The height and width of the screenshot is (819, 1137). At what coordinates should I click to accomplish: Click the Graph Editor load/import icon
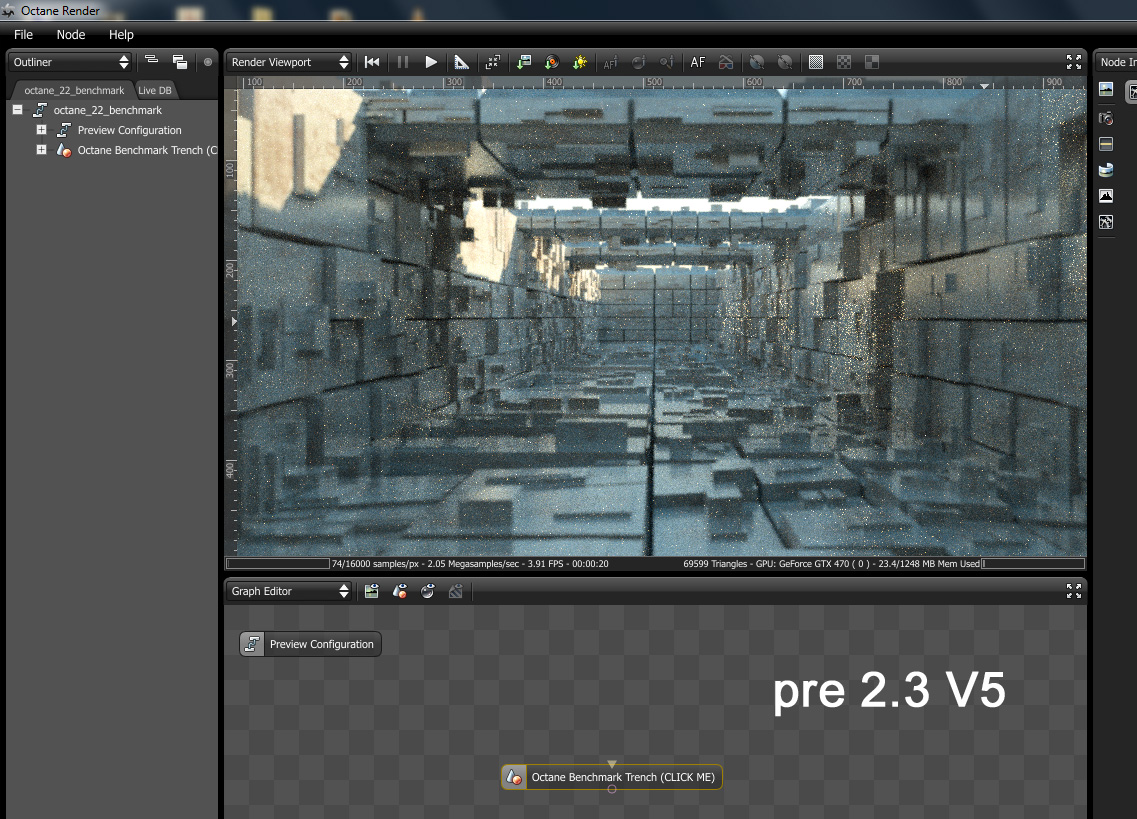pos(371,591)
